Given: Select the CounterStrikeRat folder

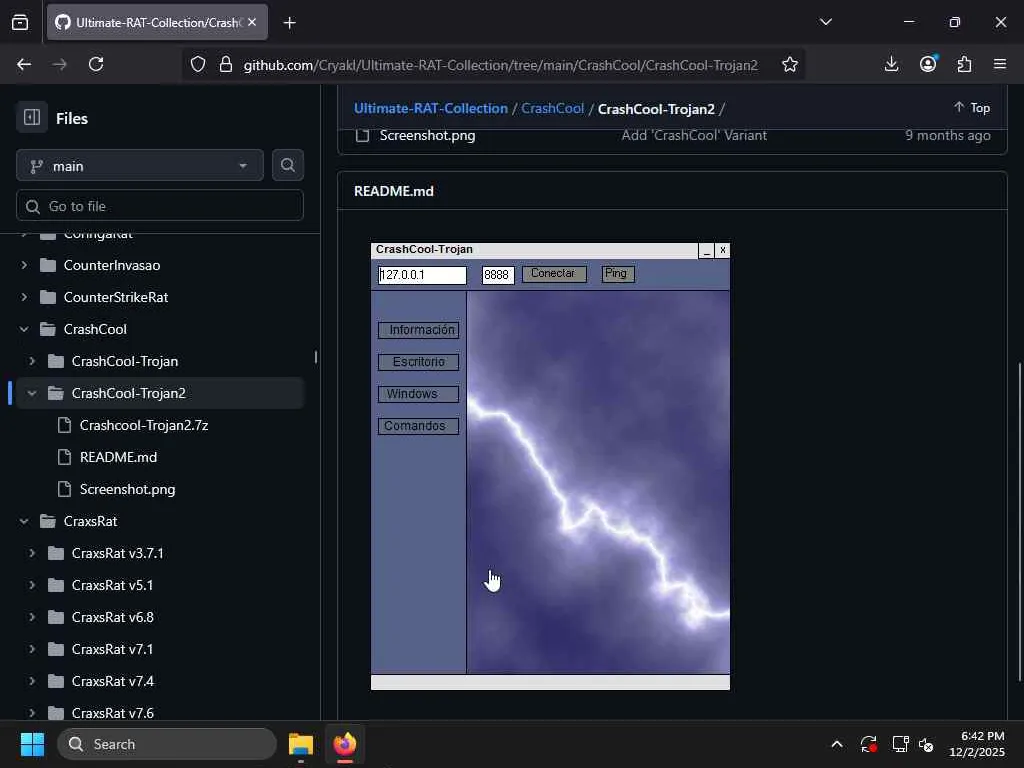Looking at the screenshot, I should pos(116,297).
